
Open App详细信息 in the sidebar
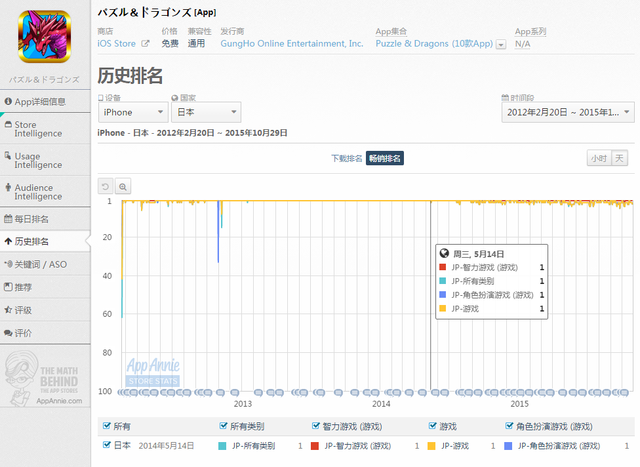click(x=45, y=102)
